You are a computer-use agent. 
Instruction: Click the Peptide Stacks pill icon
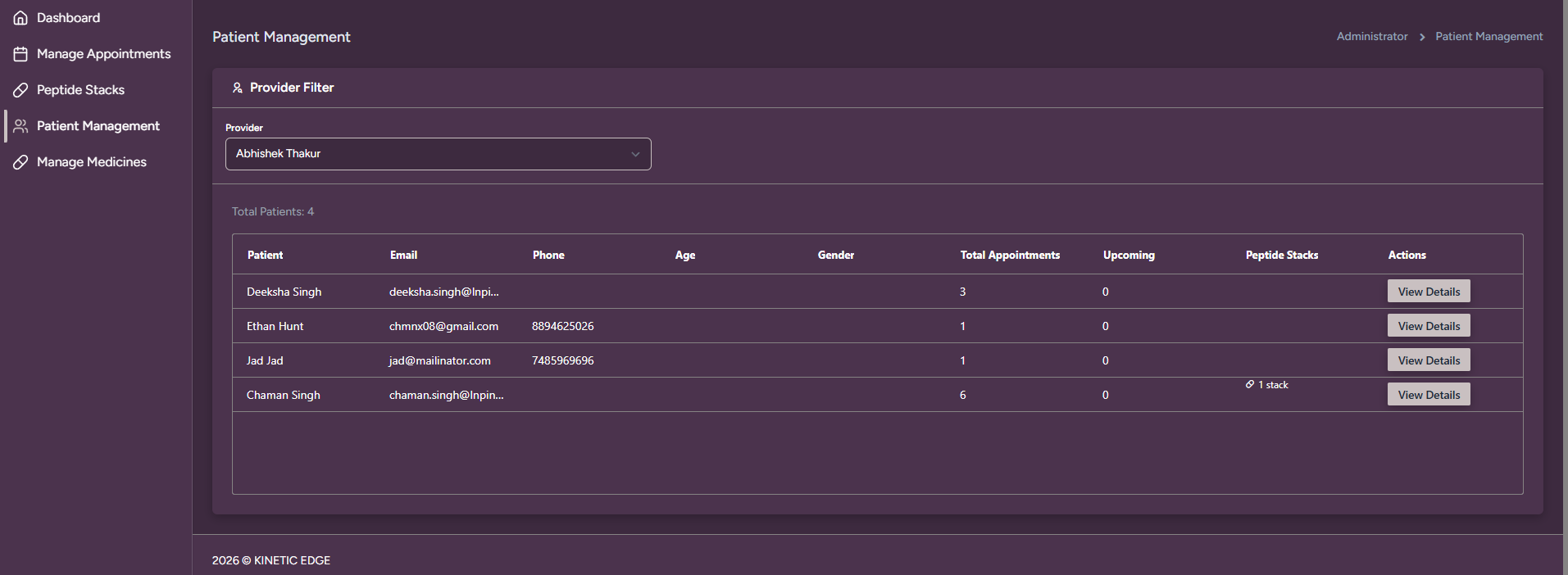[x=20, y=90]
